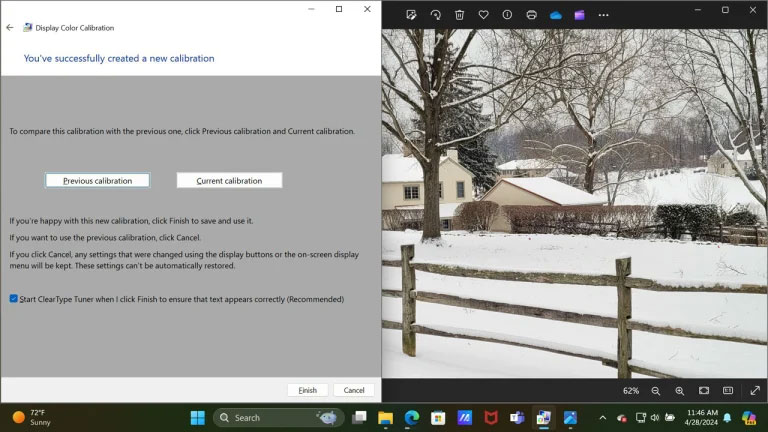This screenshot has width=768, height=432.
Task: Go back with the calibration wizard's arrow
Action: click(x=10, y=27)
